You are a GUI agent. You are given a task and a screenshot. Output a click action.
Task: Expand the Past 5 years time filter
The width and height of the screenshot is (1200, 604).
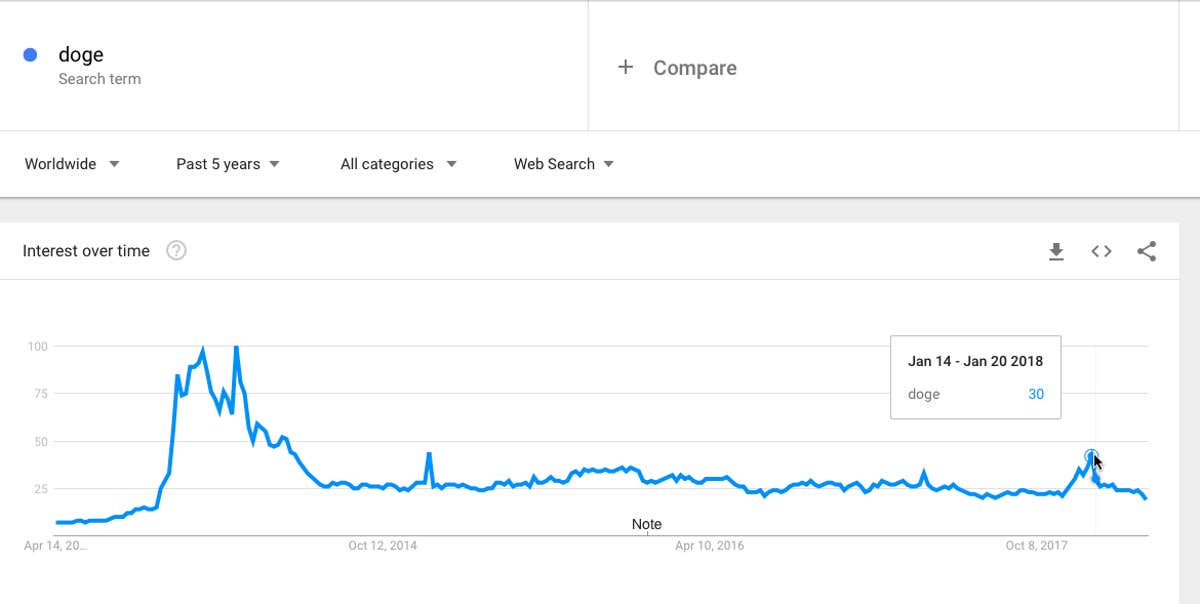[x=227, y=163]
